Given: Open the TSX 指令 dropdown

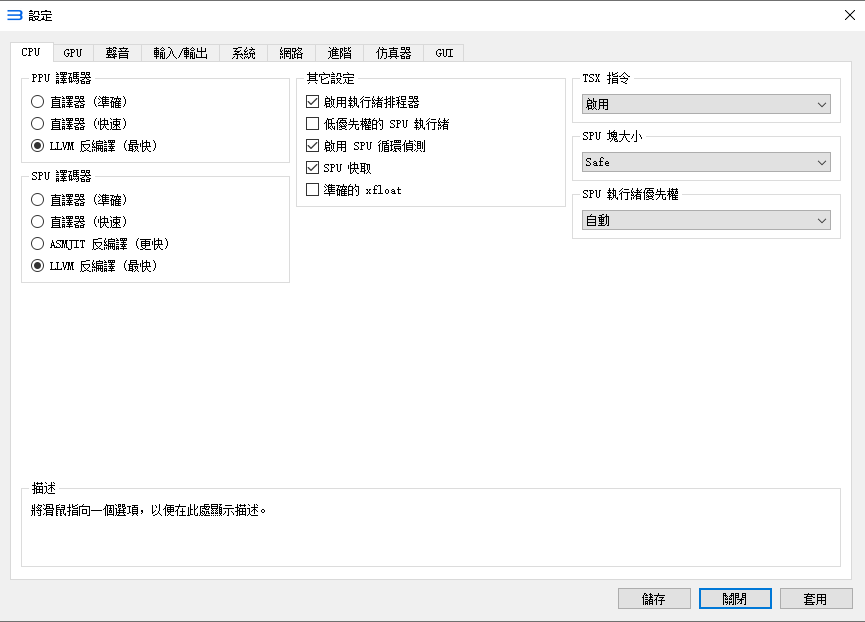Looking at the screenshot, I should point(706,103).
